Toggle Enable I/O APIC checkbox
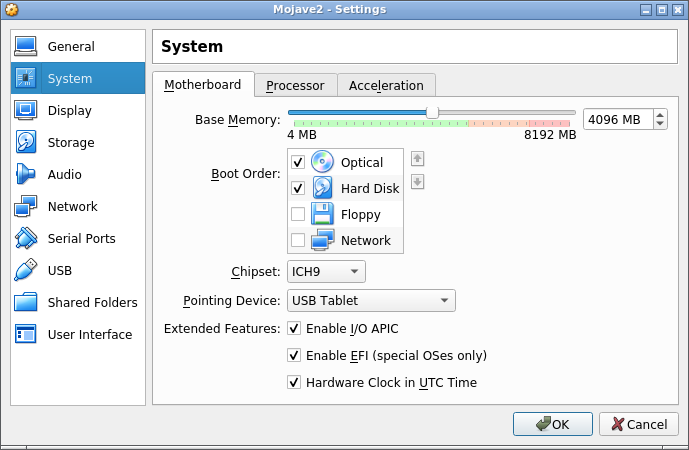 [x=294, y=328]
